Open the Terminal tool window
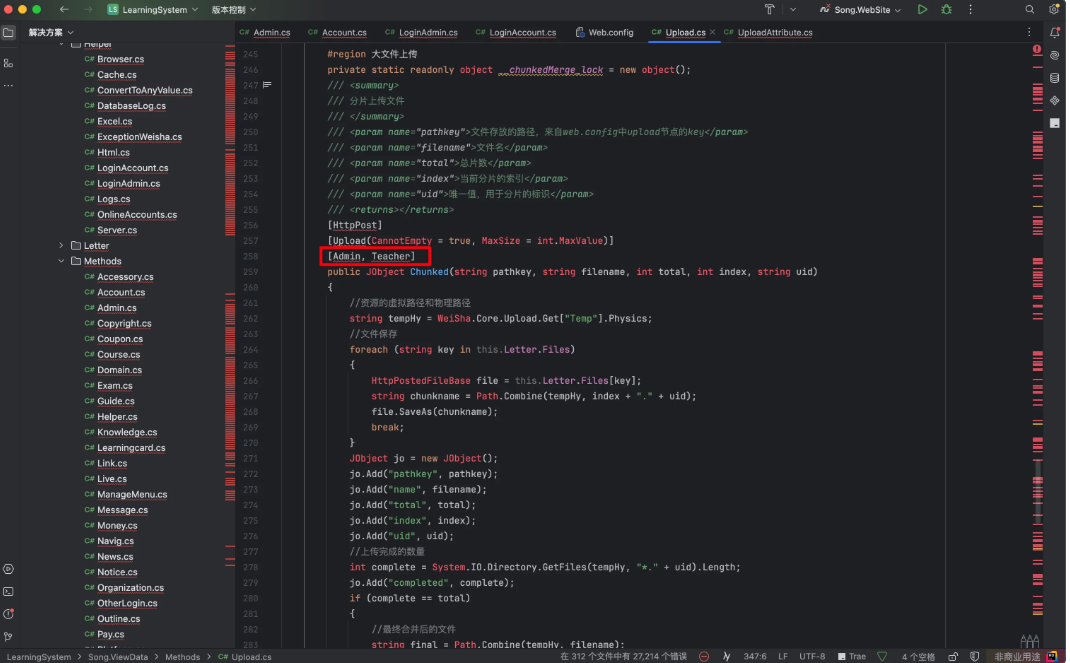This screenshot has width=1070, height=663. point(8,591)
